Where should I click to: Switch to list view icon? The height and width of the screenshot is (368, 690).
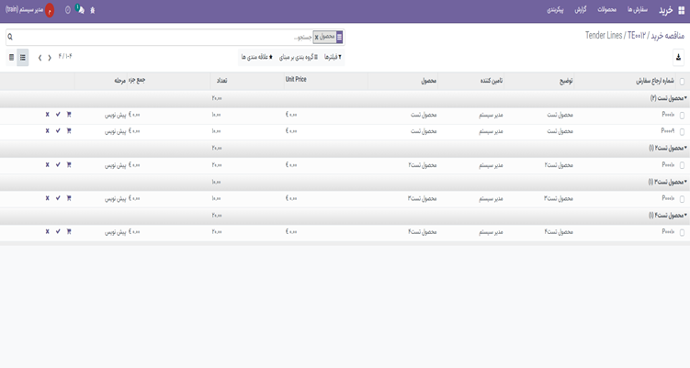click(x=22, y=57)
